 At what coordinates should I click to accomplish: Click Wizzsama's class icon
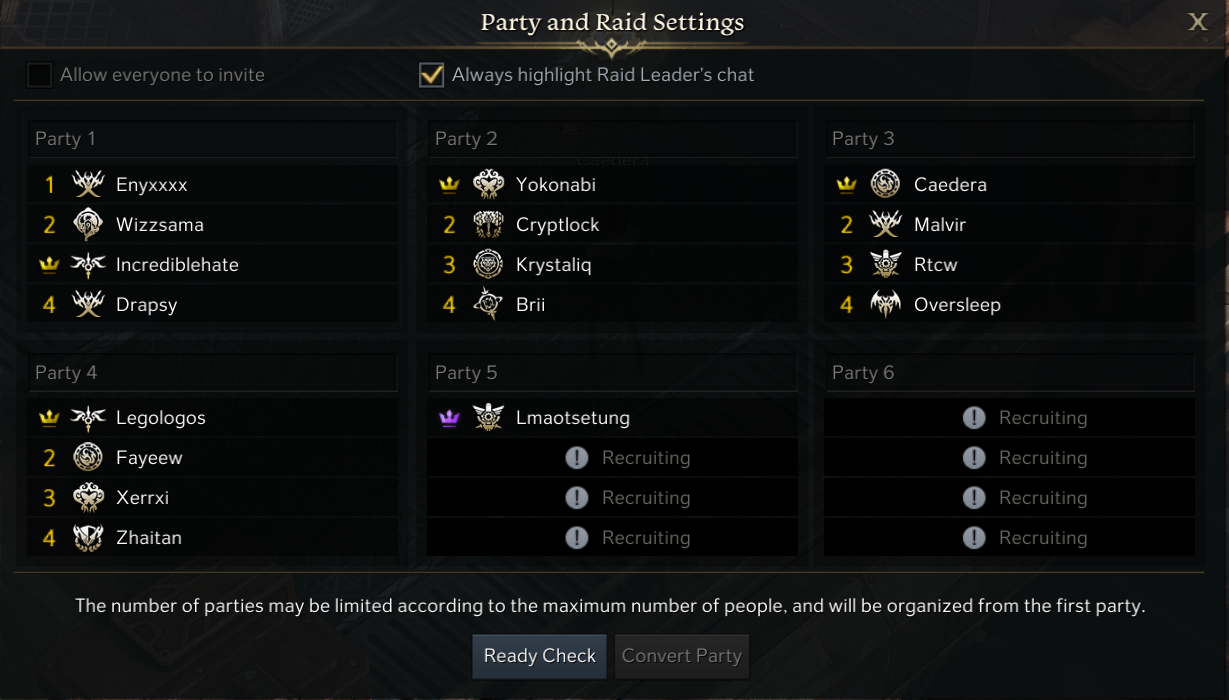pyautogui.click(x=88, y=225)
